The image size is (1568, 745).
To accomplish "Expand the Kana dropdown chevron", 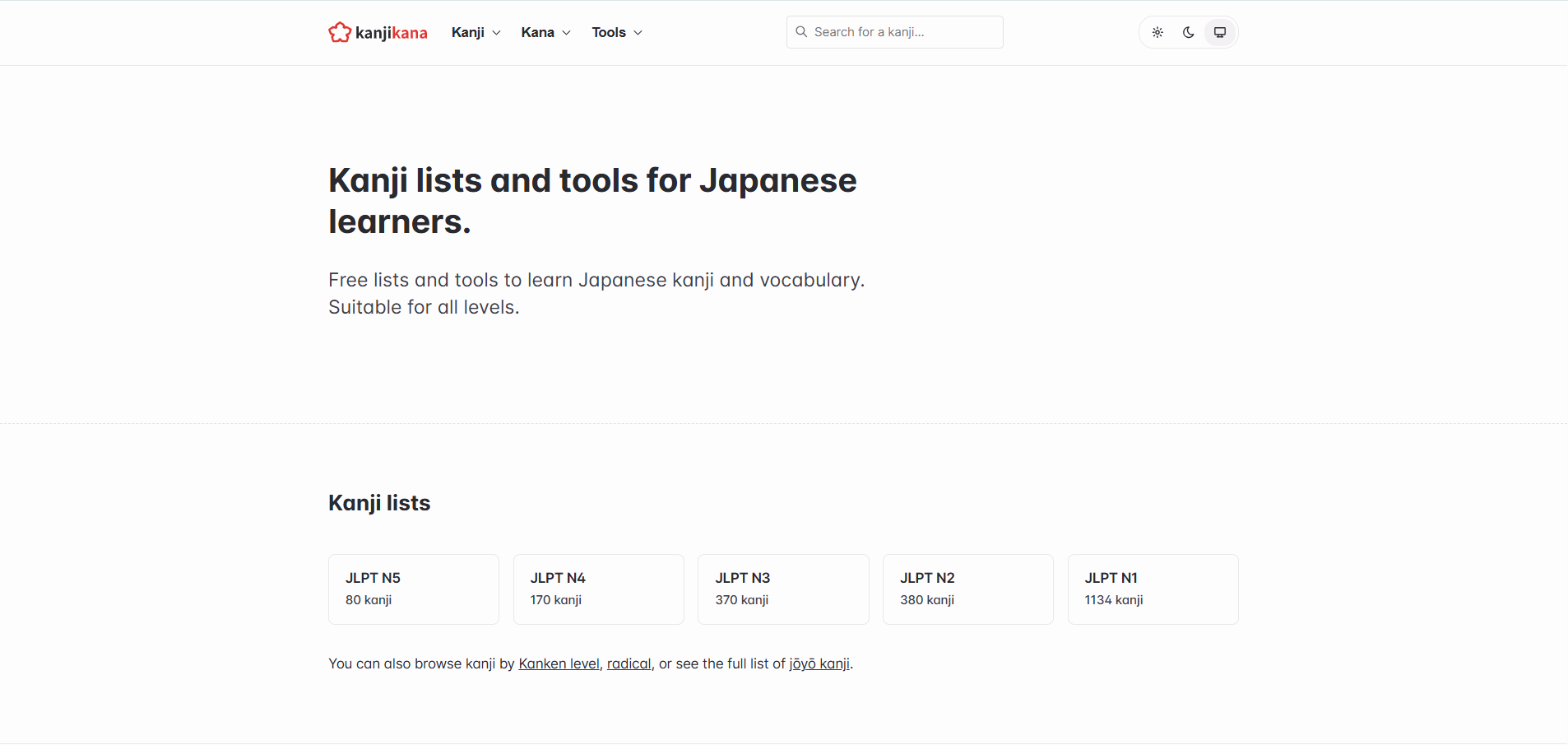I will (x=567, y=33).
